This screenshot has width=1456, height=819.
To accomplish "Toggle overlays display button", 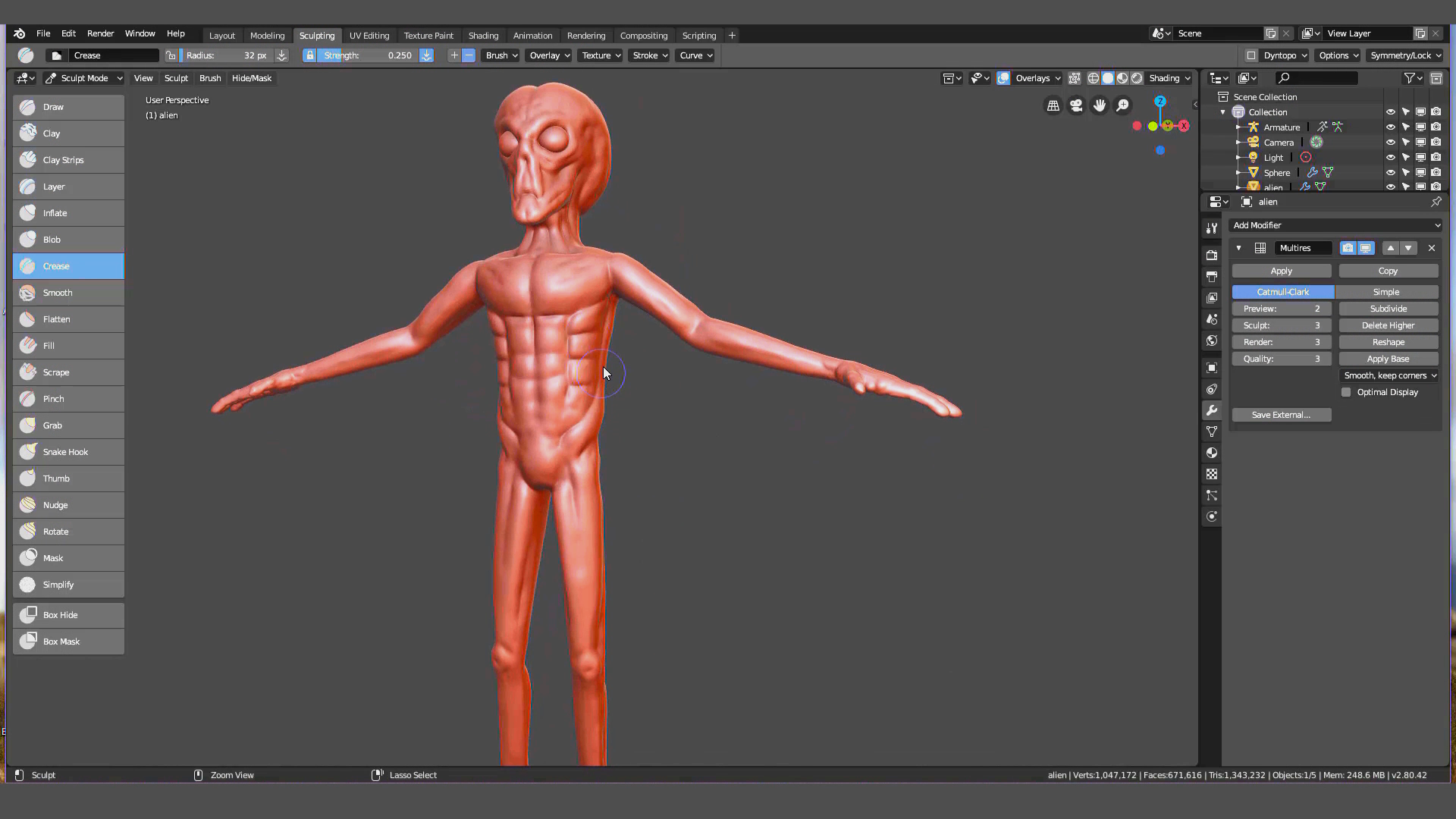I will click(x=1003, y=78).
